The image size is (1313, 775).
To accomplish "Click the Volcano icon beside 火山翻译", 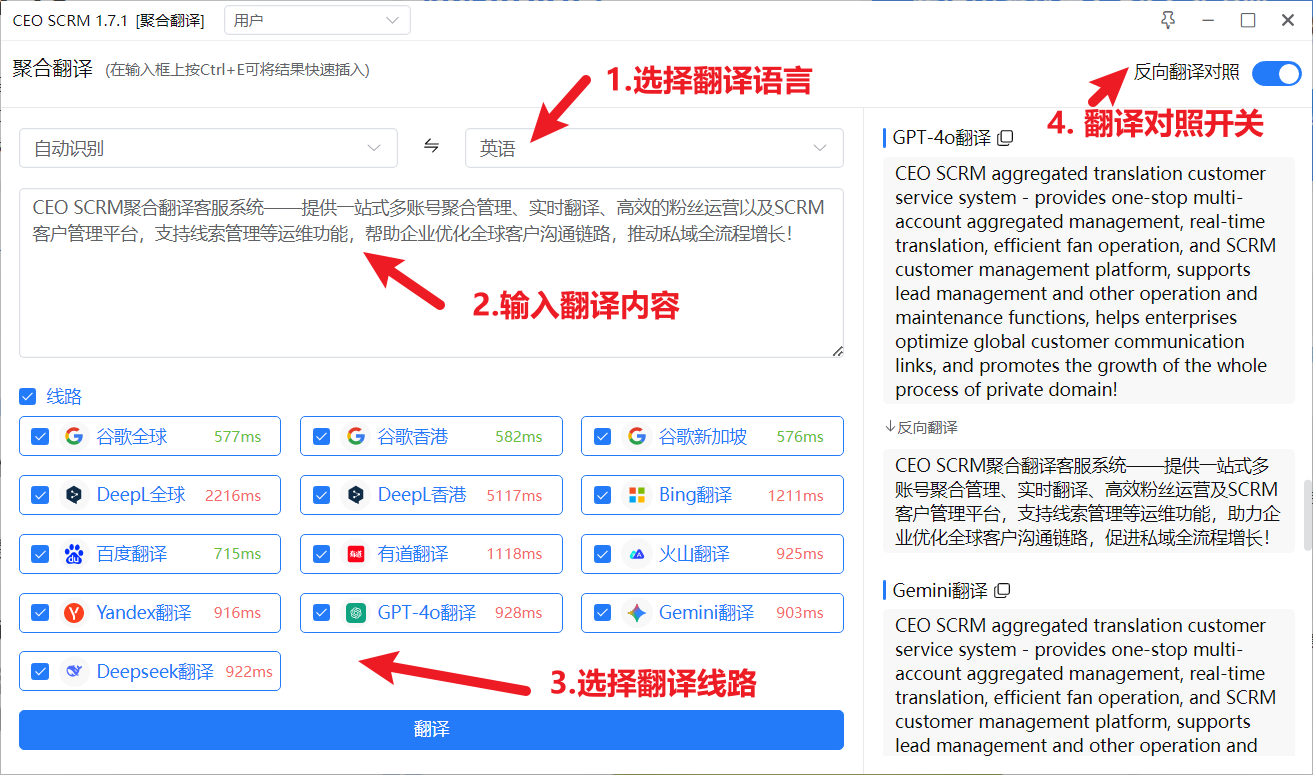I will click(x=637, y=554).
